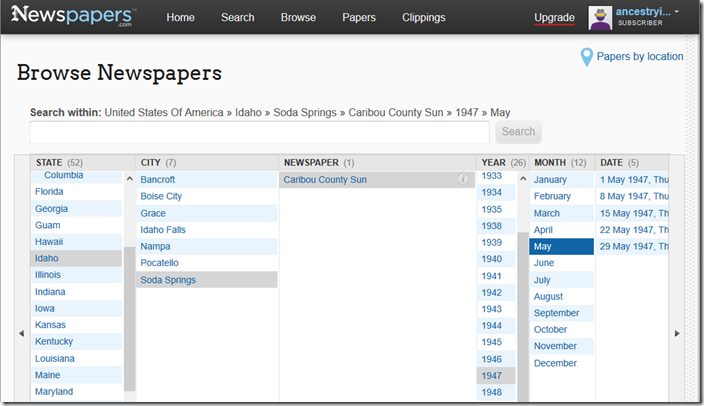The image size is (704, 406).
Task: Select Kentucky in the State list
Action: click(x=76, y=342)
